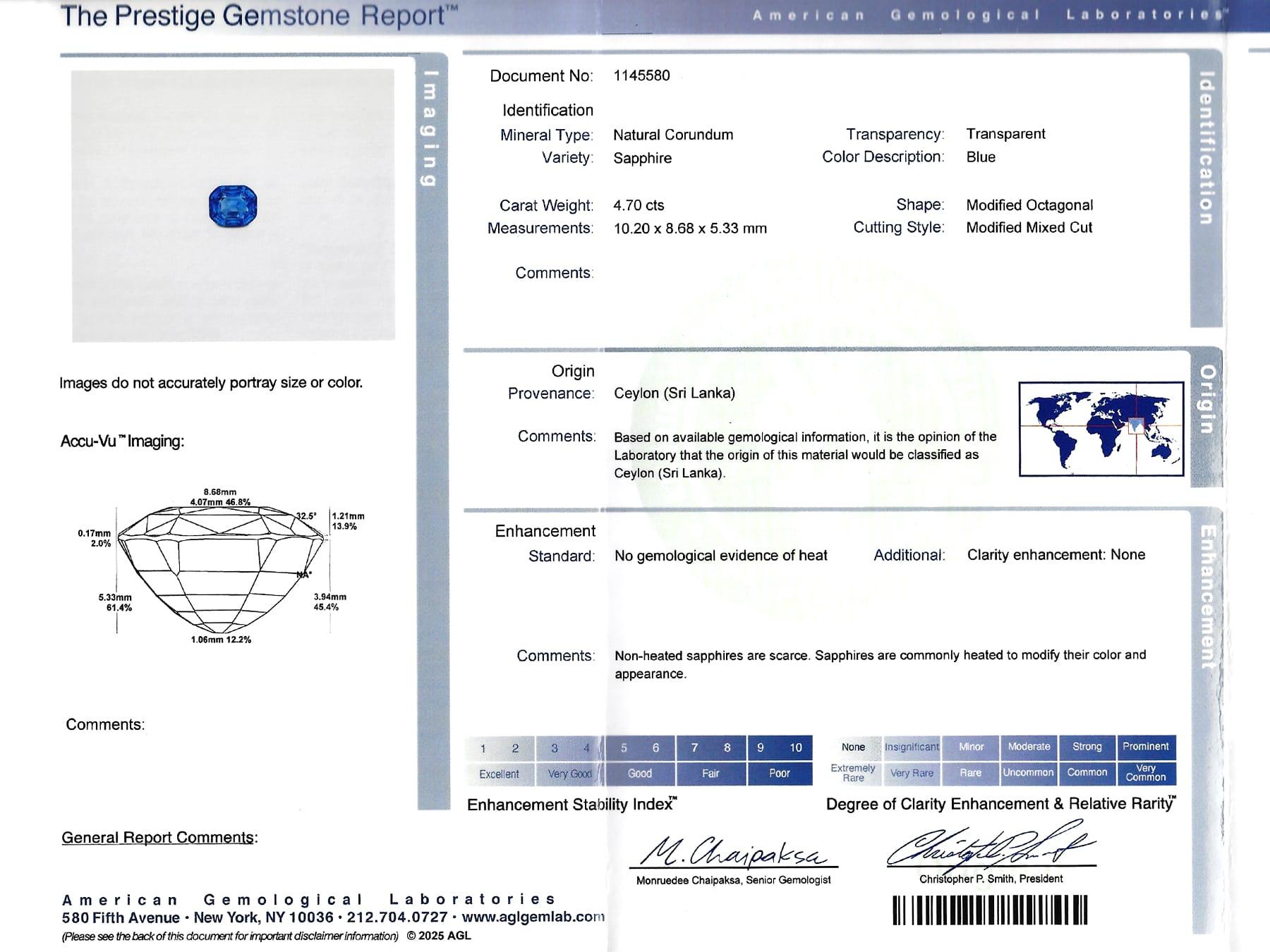Click the 'Good' stability index cell
This screenshot has height=952, width=1270.
tap(639, 774)
